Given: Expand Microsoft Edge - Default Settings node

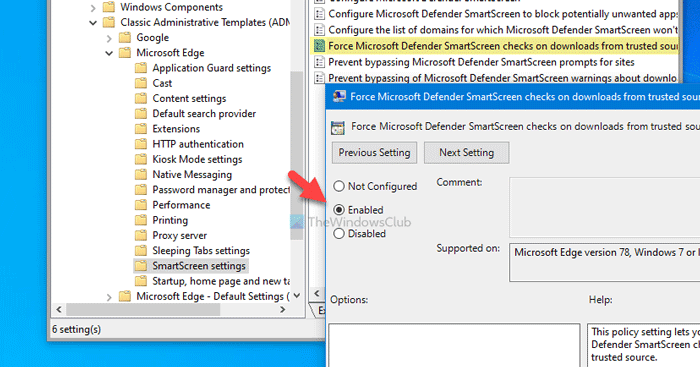Looking at the screenshot, I should click(x=109, y=296).
